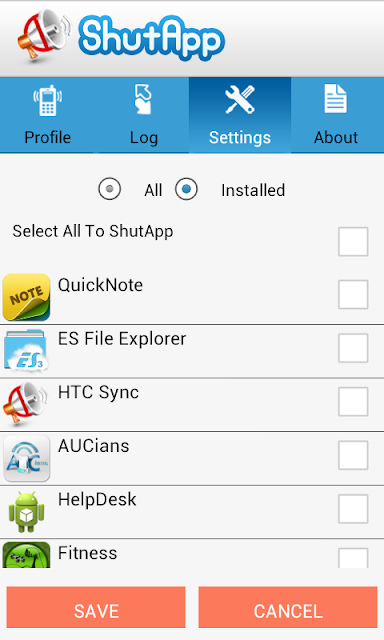
Task: Click the ShutApp megaphone logo in the header
Action: 44,36
